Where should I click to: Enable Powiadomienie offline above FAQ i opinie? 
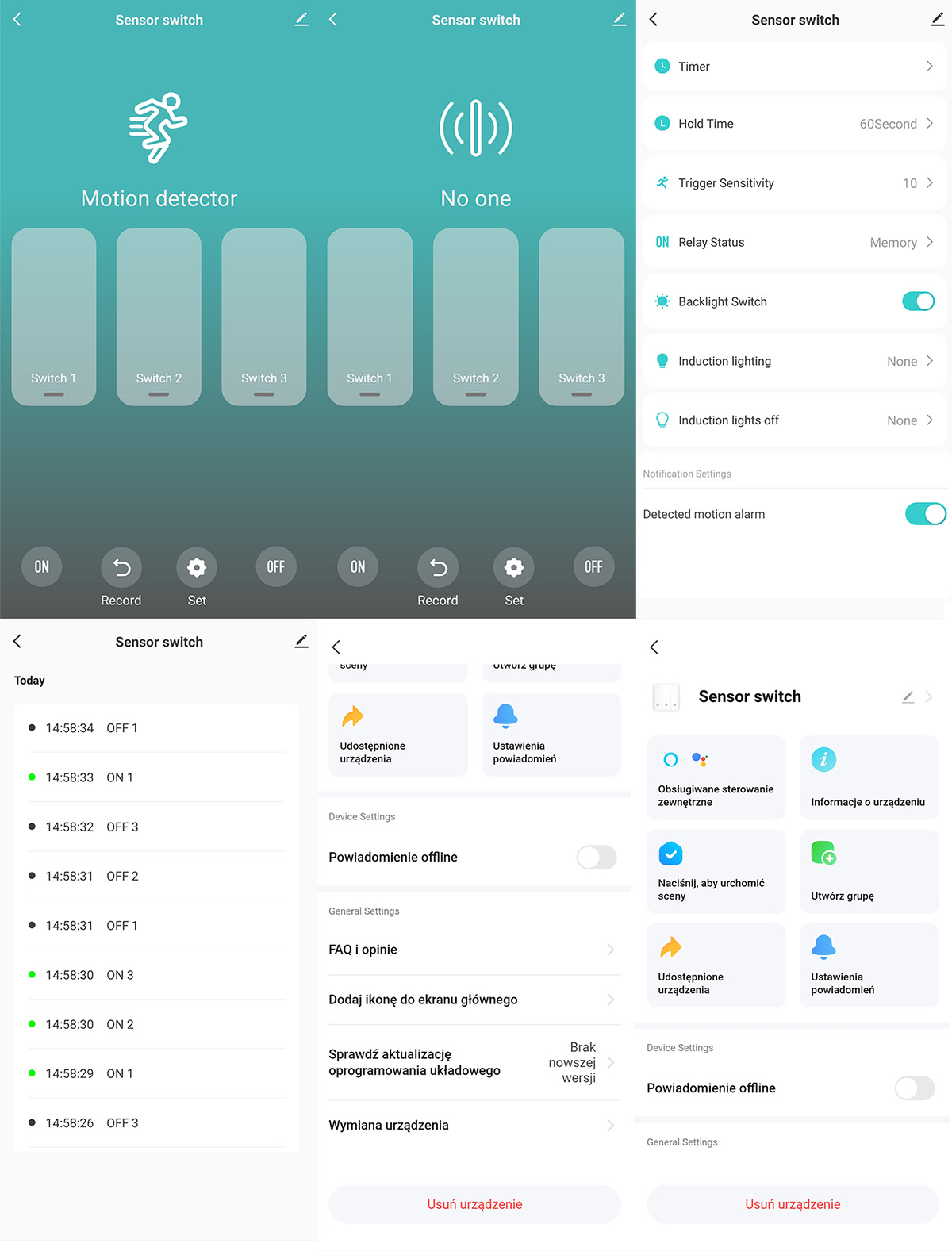(x=596, y=857)
